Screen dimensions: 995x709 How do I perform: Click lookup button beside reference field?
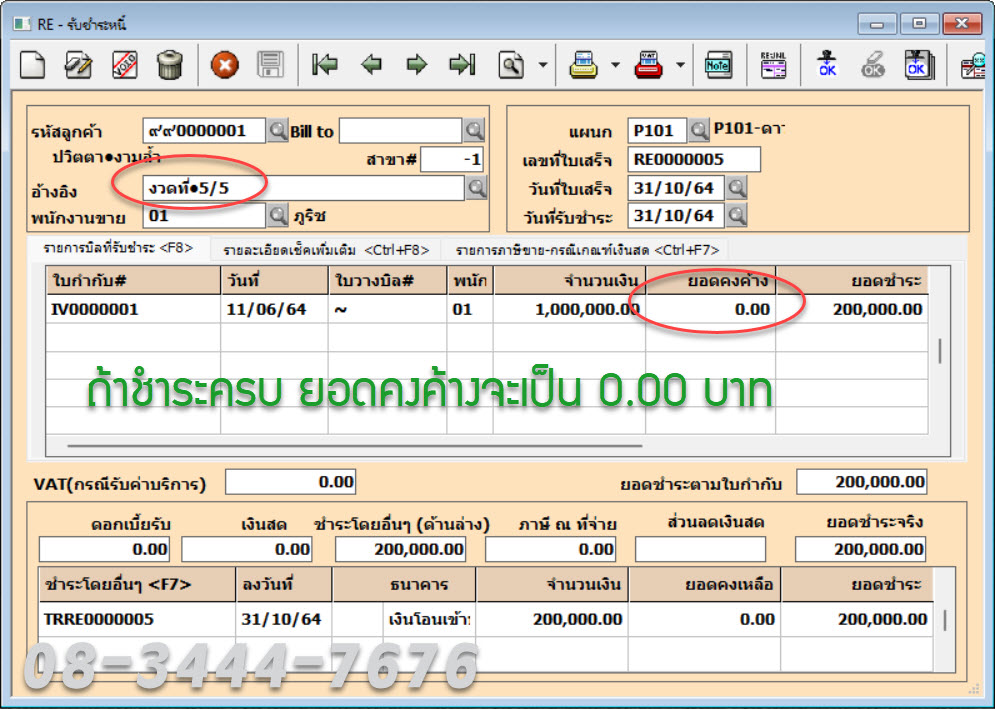(x=477, y=188)
